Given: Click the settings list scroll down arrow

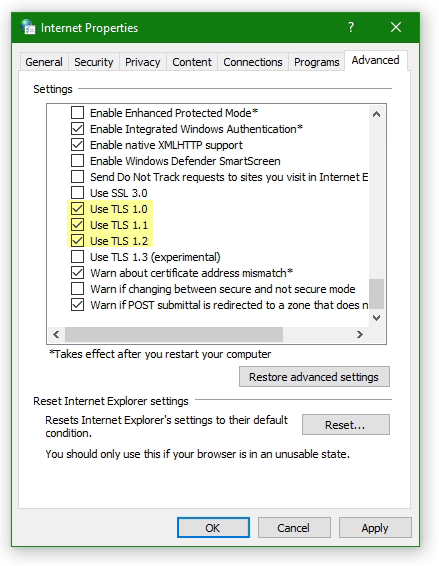Looking at the screenshot, I should [376, 318].
